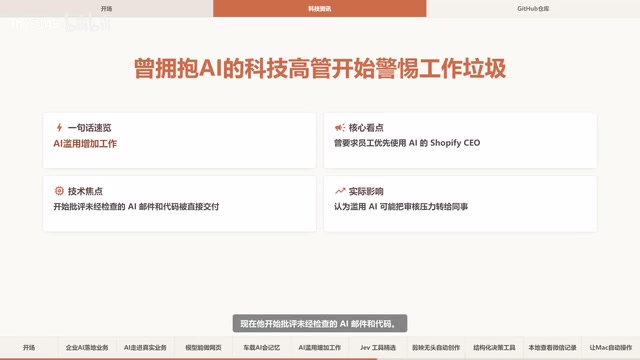Click the headline 曾拥抱AI的科技高管开始警惕工作垃圾
Screen dimensions: 640x360
pos(320,68)
